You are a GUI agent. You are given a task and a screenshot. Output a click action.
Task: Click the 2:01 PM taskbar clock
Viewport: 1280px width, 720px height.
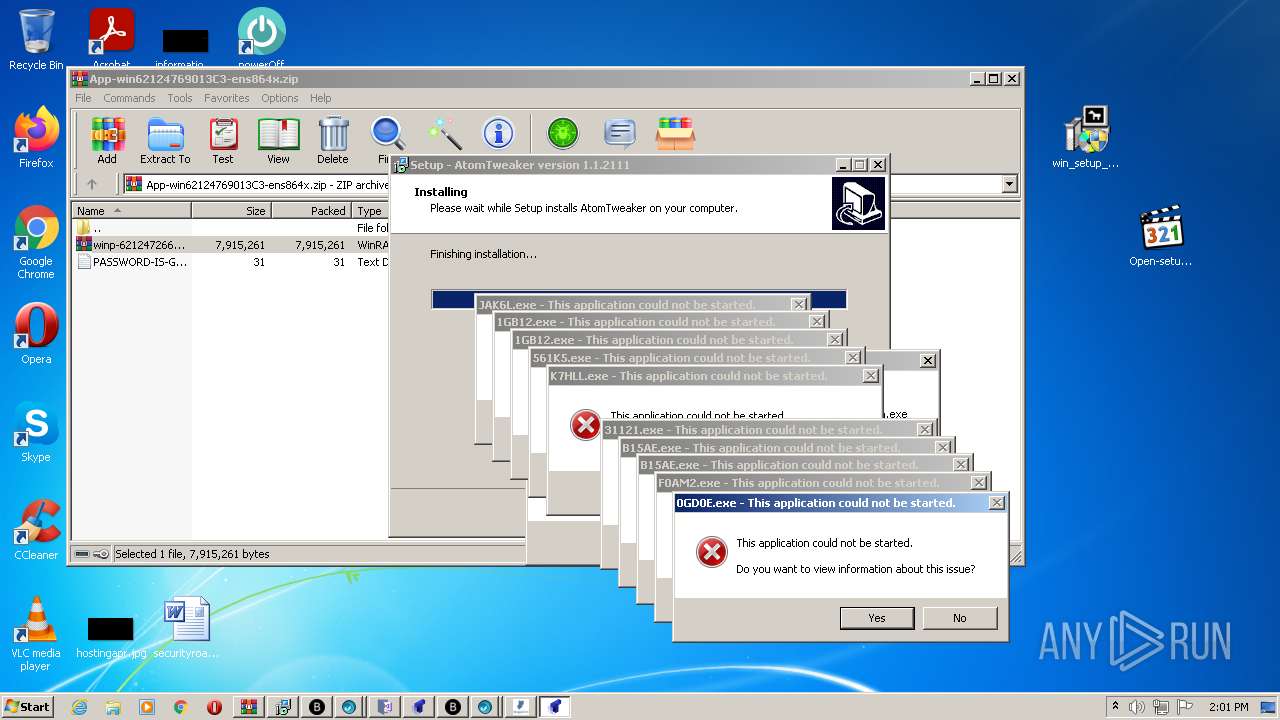(1228, 706)
